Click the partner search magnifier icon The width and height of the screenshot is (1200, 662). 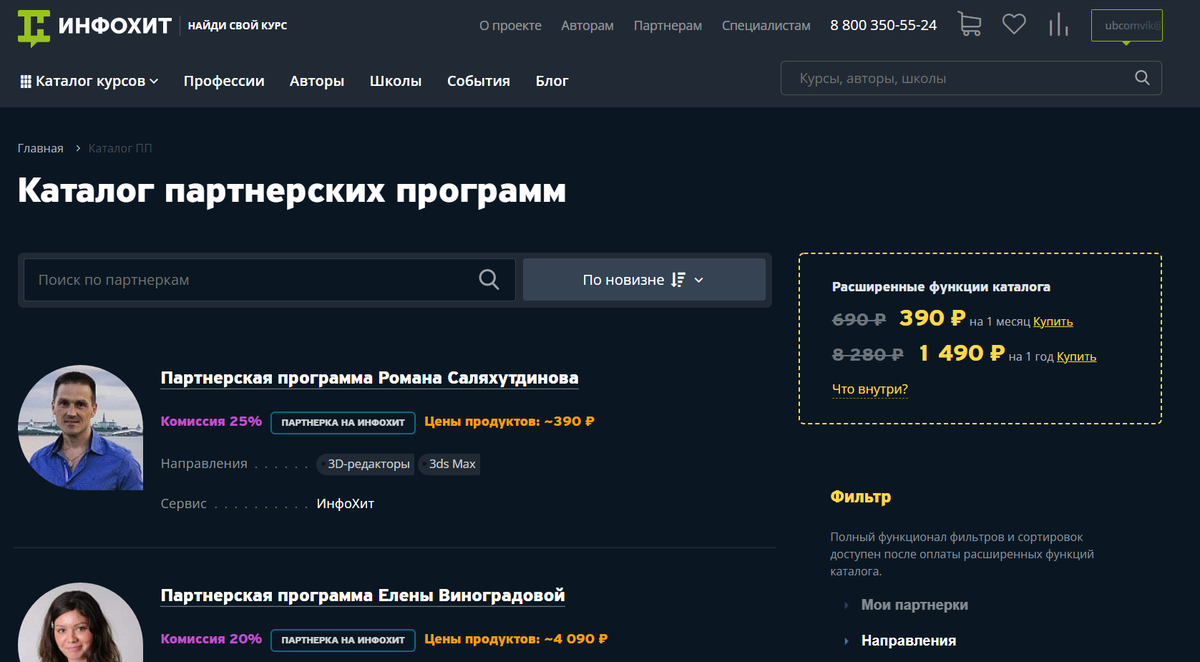coord(488,280)
